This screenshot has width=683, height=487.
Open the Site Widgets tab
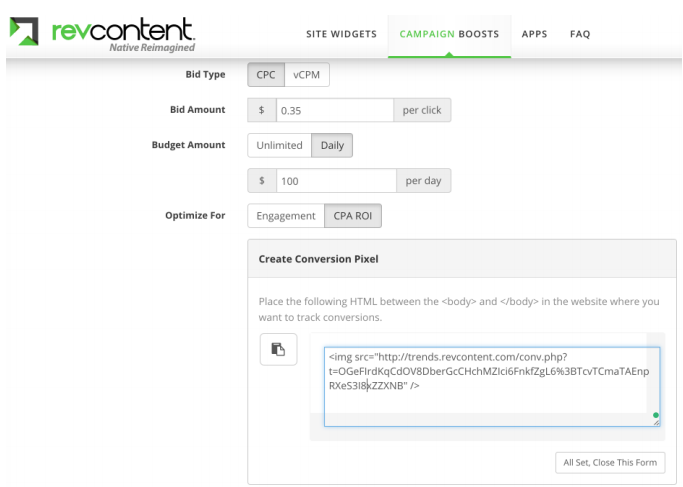[x=342, y=34]
